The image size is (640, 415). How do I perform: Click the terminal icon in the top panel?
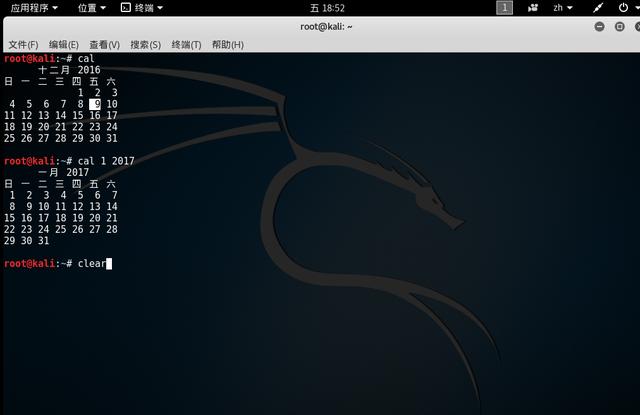tap(124, 7)
